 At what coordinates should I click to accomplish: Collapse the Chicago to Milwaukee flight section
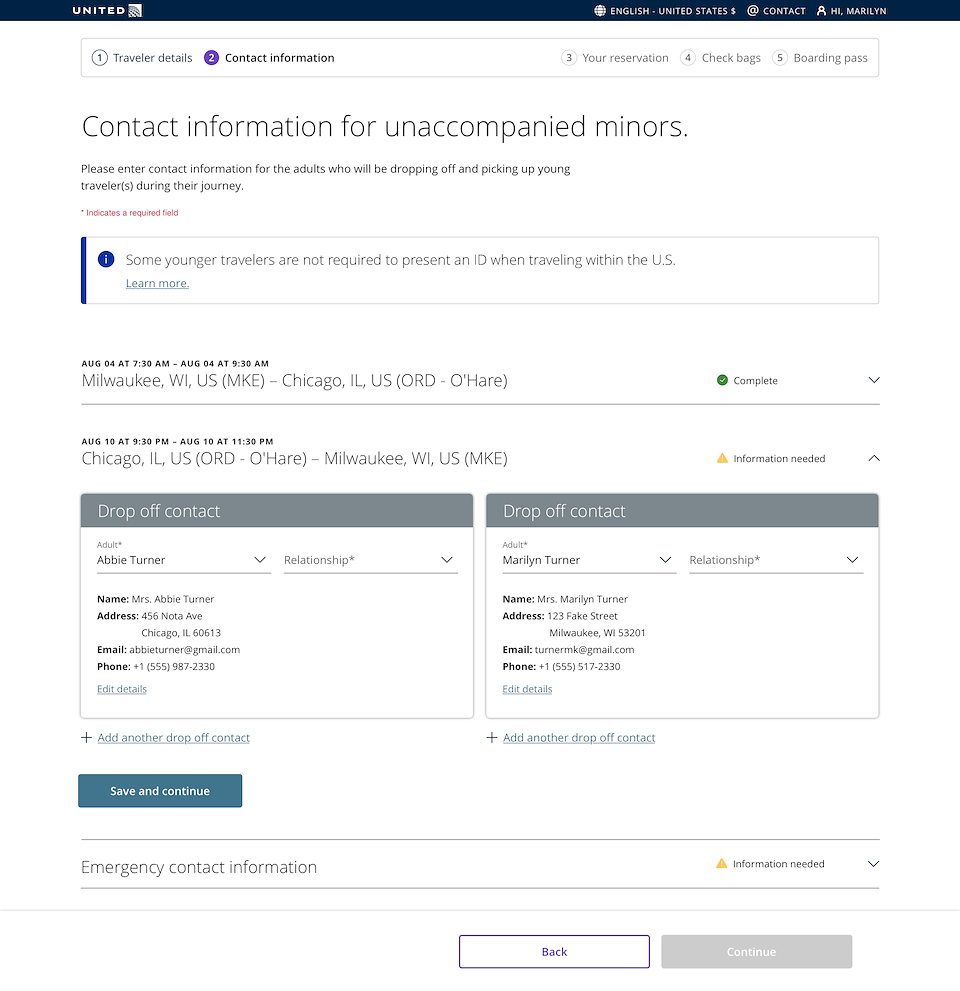tap(874, 458)
